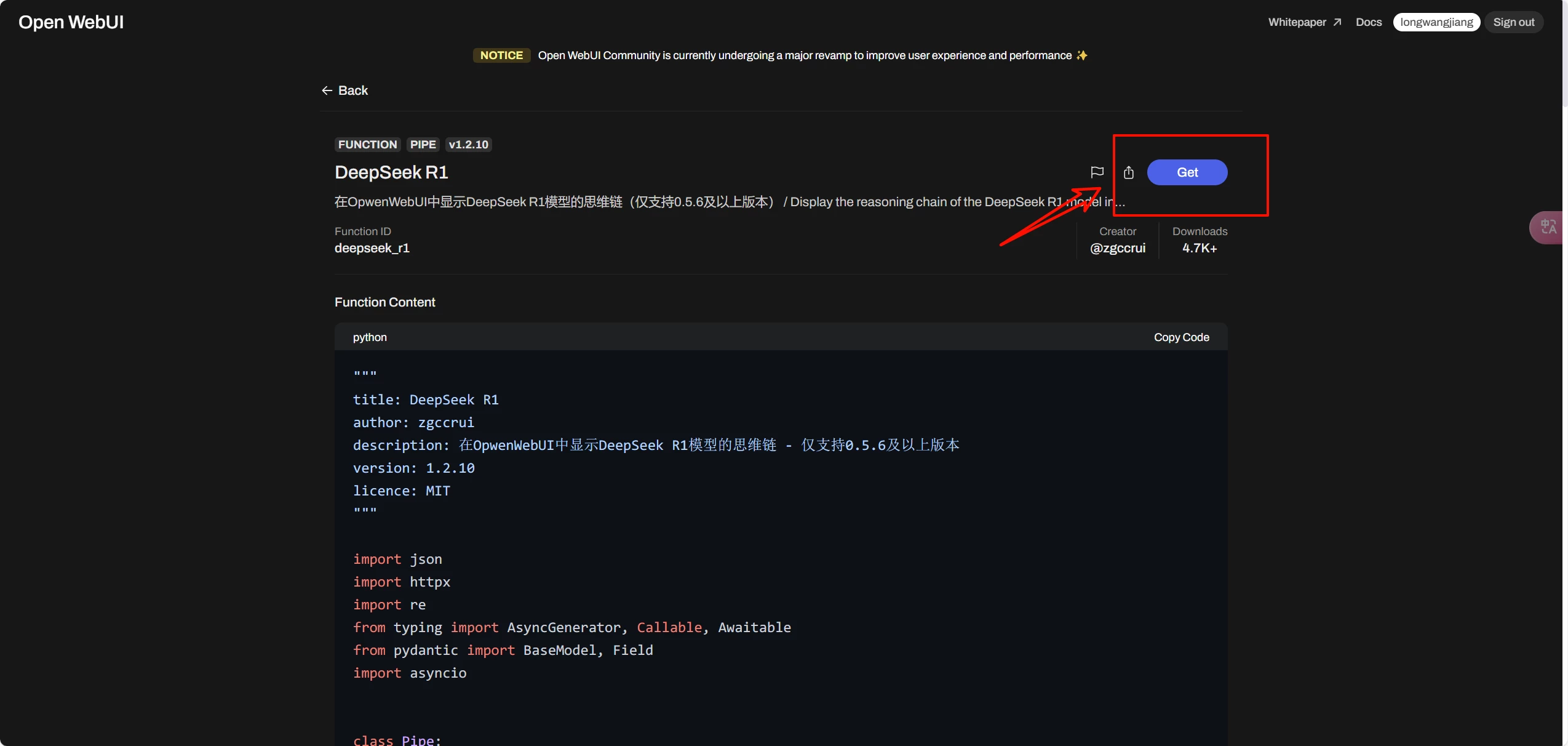
Task: Click the DeepSeek R1 title heading
Action: [x=391, y=172]
